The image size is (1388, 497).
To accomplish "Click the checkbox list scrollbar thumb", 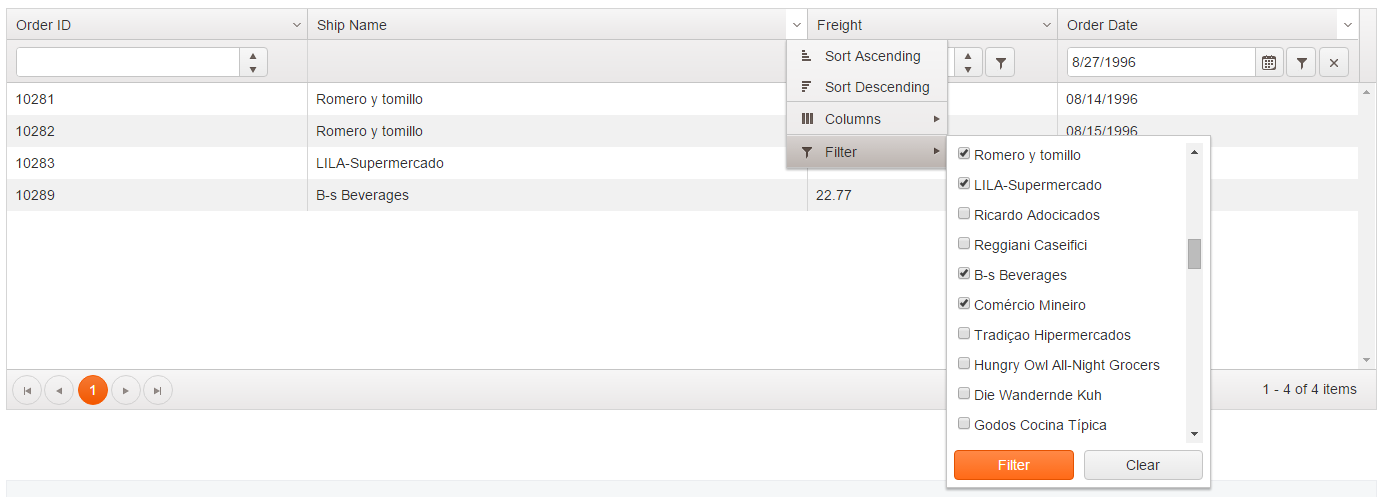I will (1194, 254).
